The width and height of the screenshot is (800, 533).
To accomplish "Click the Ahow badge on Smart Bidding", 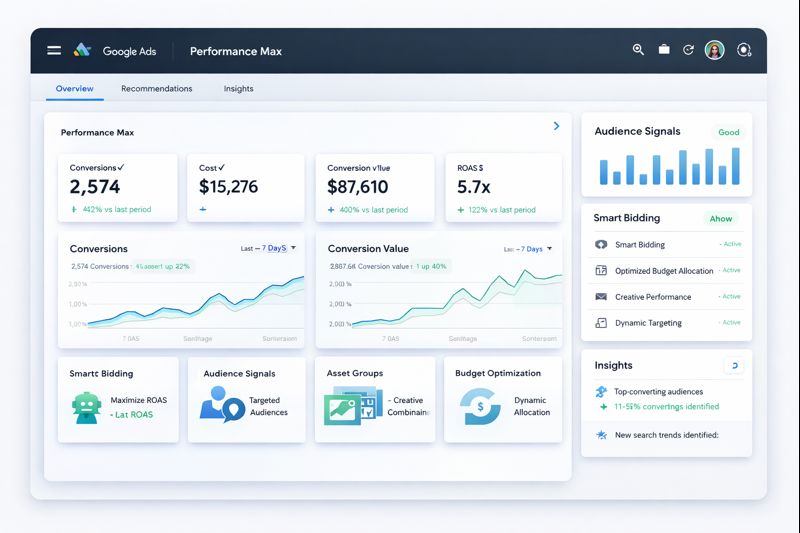I will (x=720, y=218).
